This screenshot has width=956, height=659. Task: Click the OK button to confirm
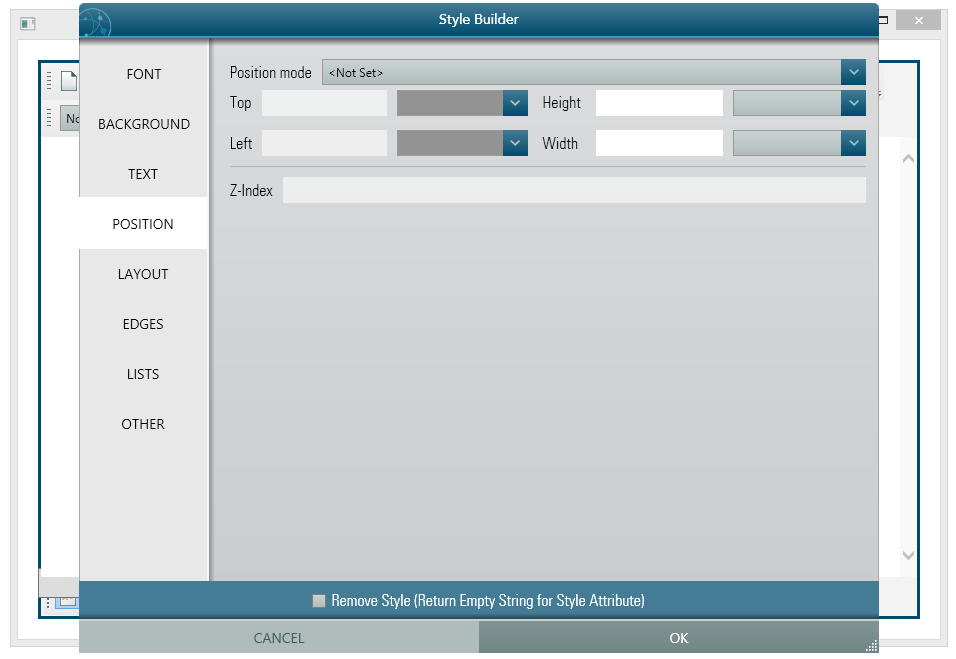[678, 638]
